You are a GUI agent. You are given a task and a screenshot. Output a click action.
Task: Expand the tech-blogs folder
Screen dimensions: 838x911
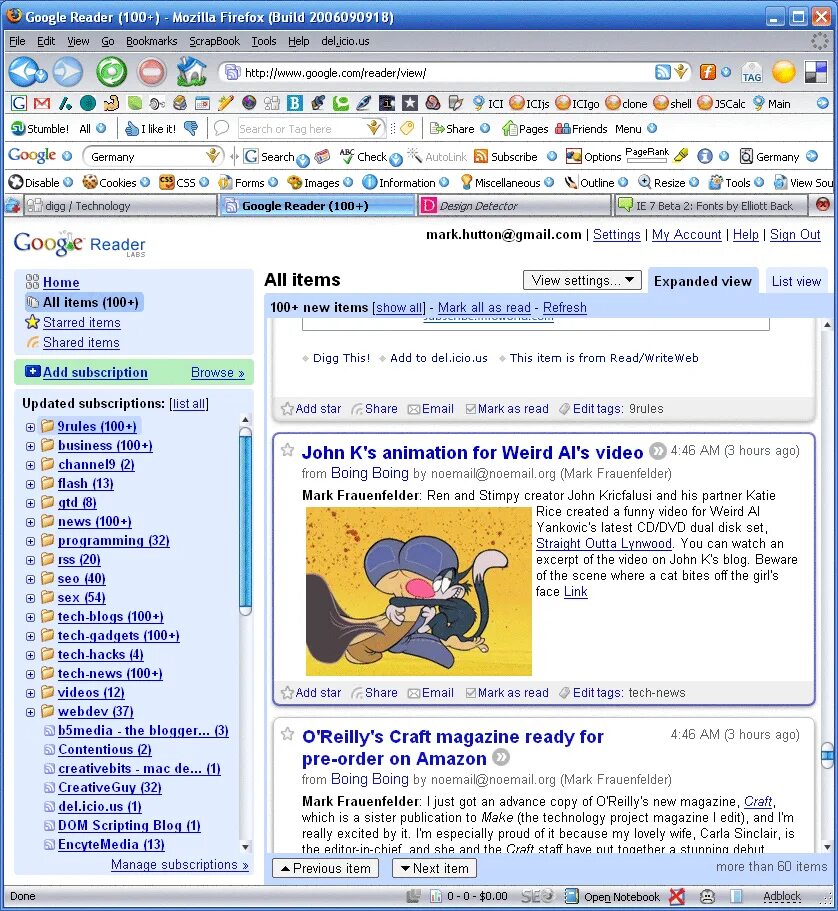pos(30,617)
